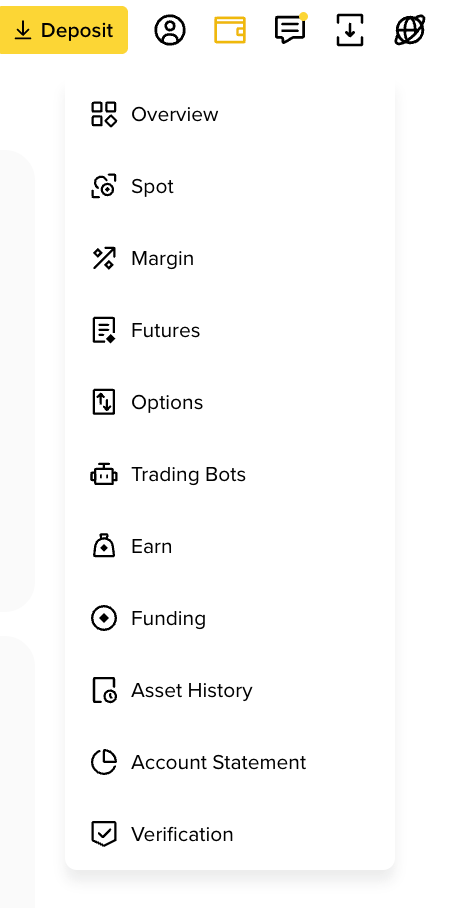The height and width of the screenshot is (908, 454).
Task: Select the Funding menu item
Action: tap(230, 618)
